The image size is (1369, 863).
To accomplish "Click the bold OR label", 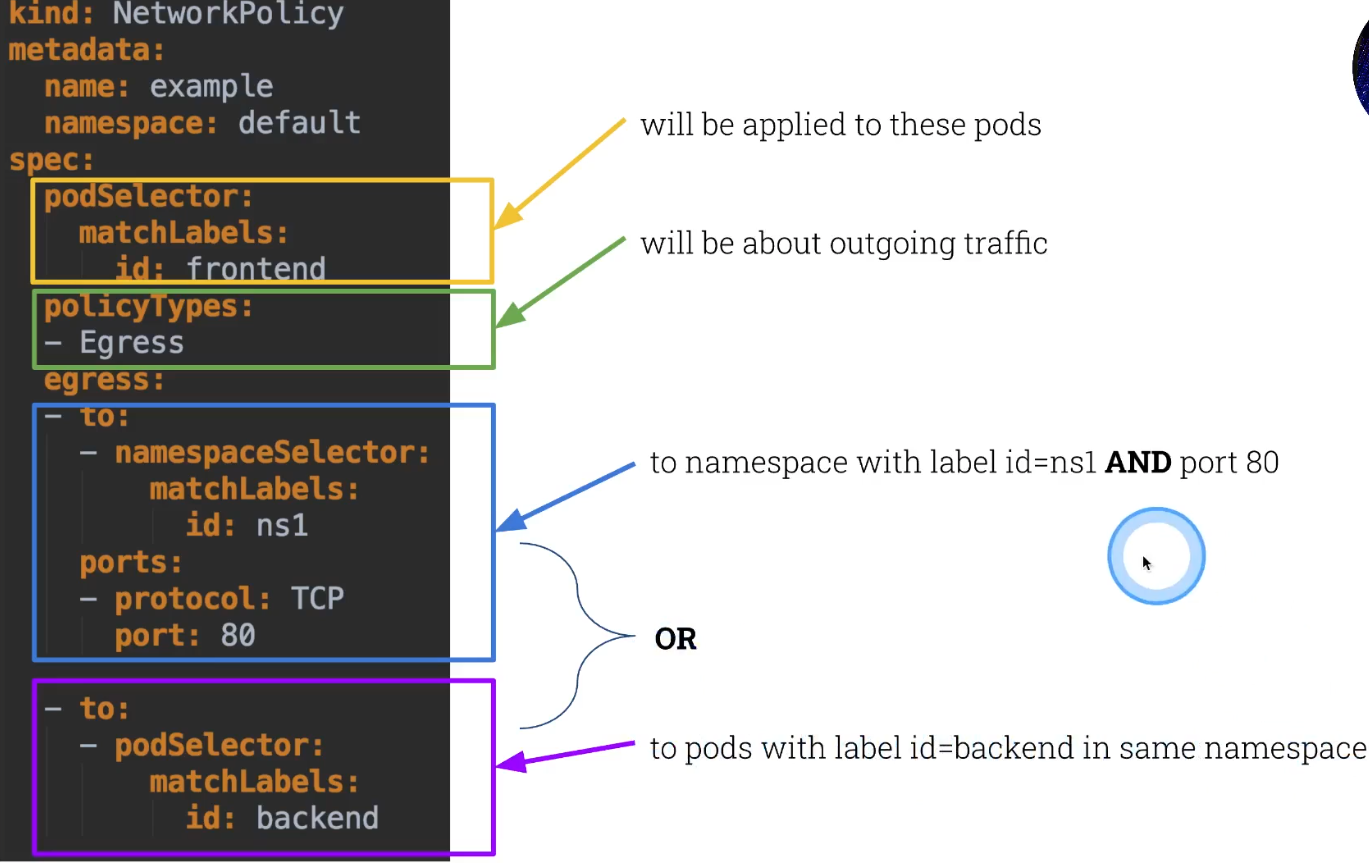I will click(675, 640).
